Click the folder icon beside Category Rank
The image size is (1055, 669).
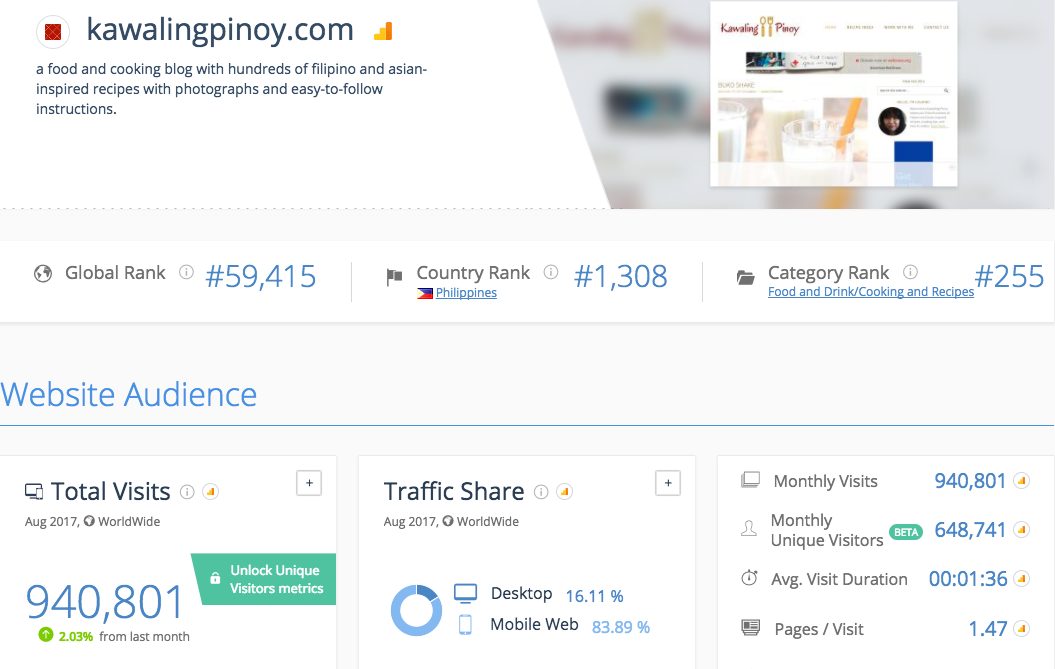(x=745, y=277)
